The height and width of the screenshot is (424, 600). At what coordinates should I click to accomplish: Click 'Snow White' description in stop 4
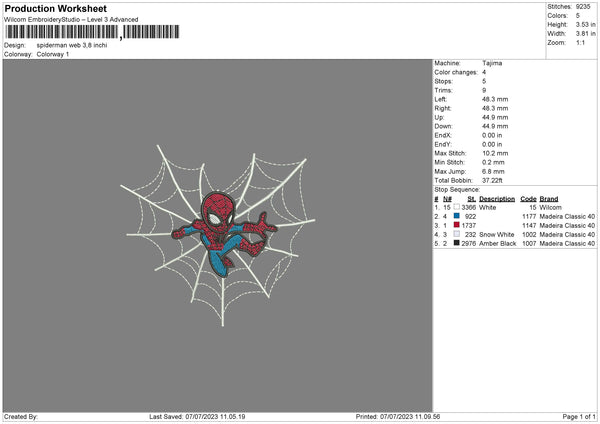(x=497, y=235)
